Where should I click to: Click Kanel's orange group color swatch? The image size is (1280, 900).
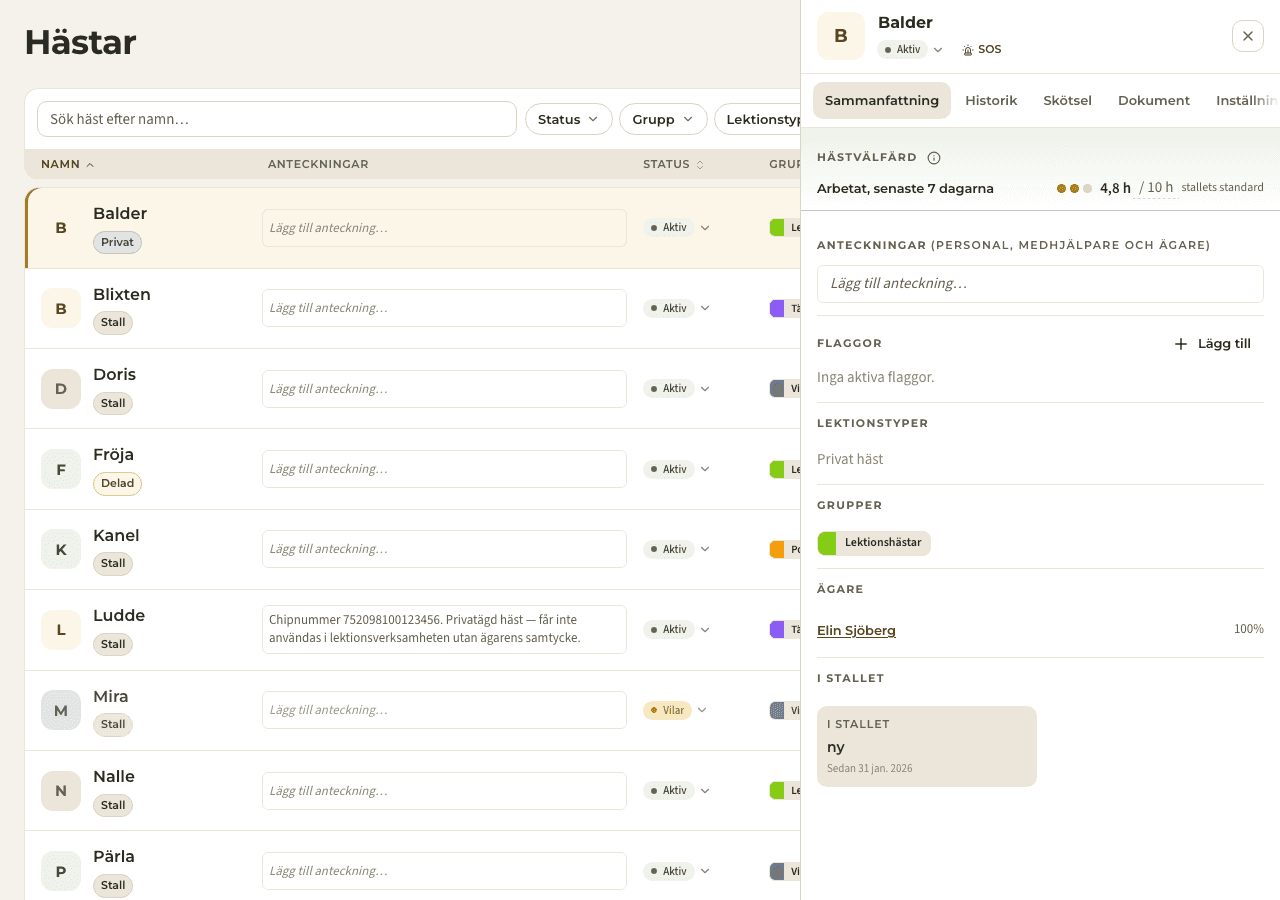[x=777, y=549]
